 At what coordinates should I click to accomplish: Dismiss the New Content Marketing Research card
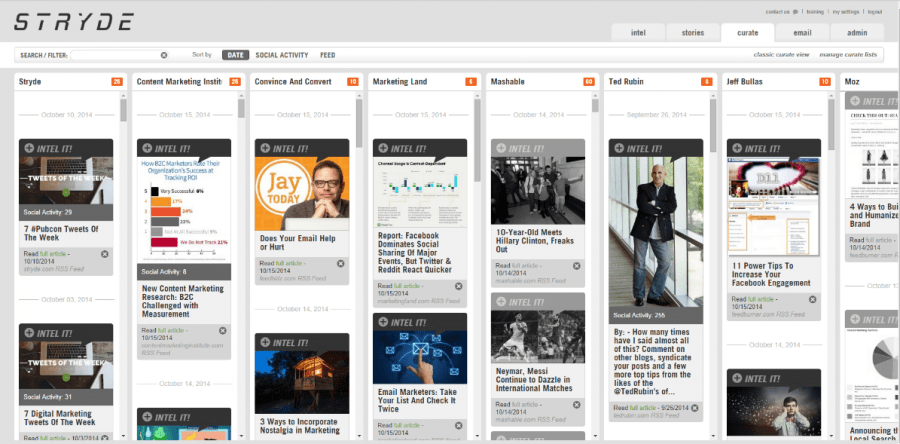pyautogui.click(x=223, y=330)
